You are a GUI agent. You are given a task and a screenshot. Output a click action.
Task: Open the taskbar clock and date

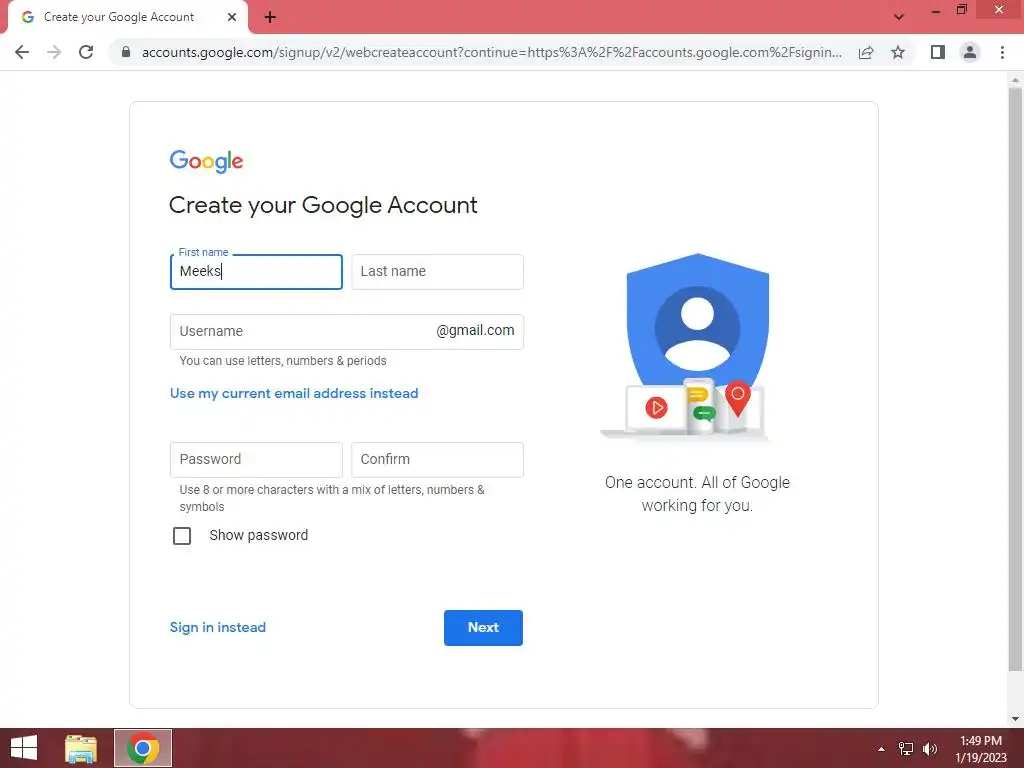point(980,749)
